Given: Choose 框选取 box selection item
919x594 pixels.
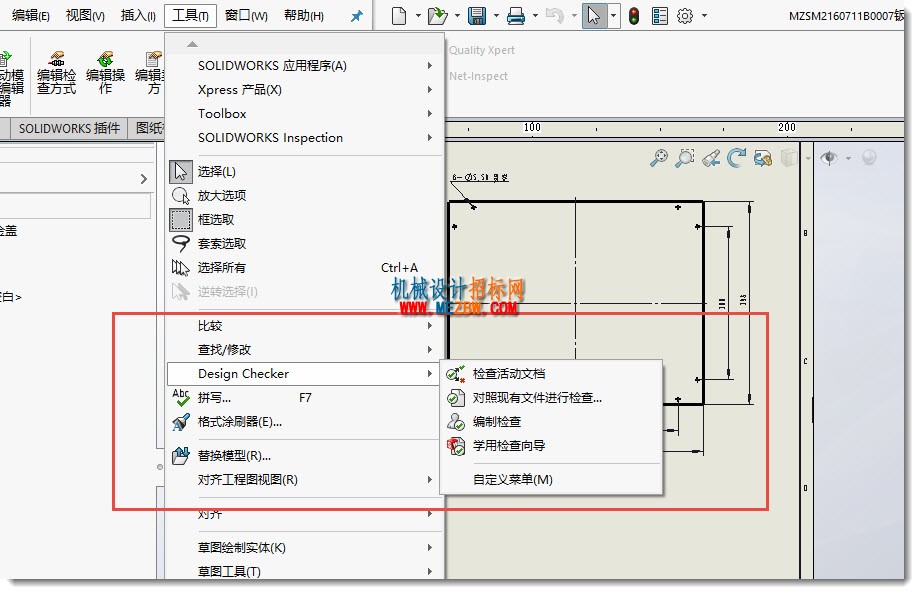Looking at the screenshot, I should click(x=304, y=219).
